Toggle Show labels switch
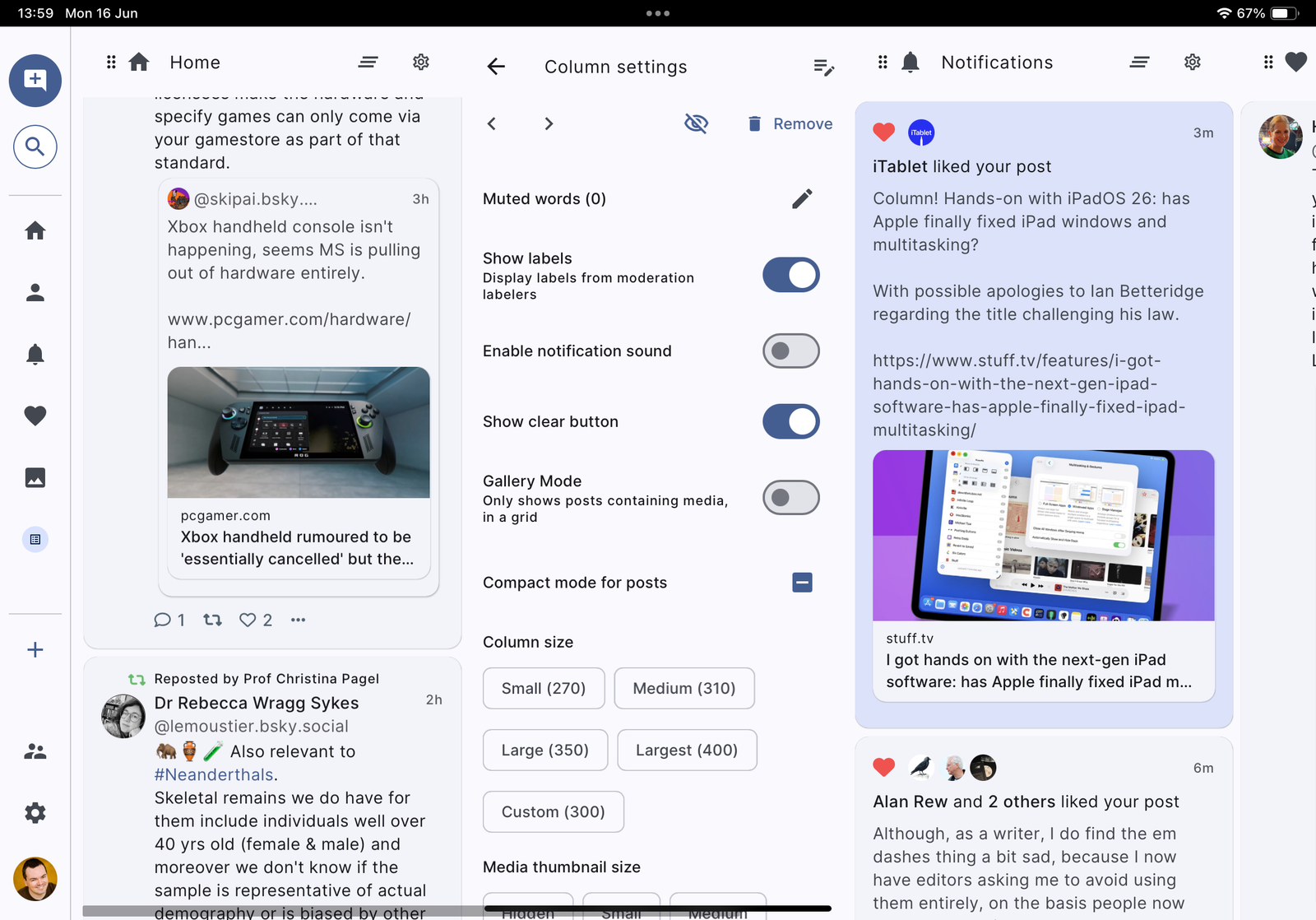The image size is (1316, 920). click(791, 275)
